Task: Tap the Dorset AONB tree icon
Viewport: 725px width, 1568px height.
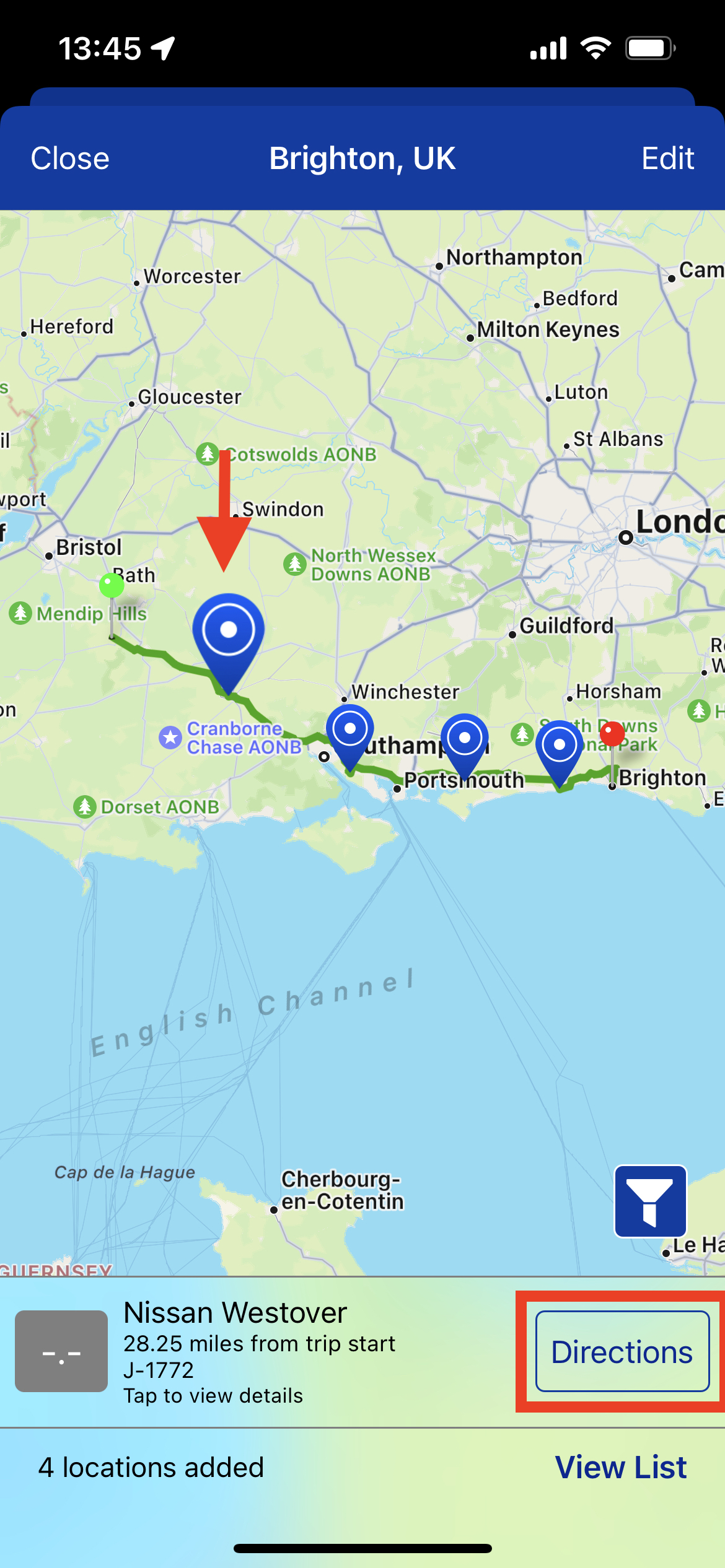Action: (x=85, y=807)
